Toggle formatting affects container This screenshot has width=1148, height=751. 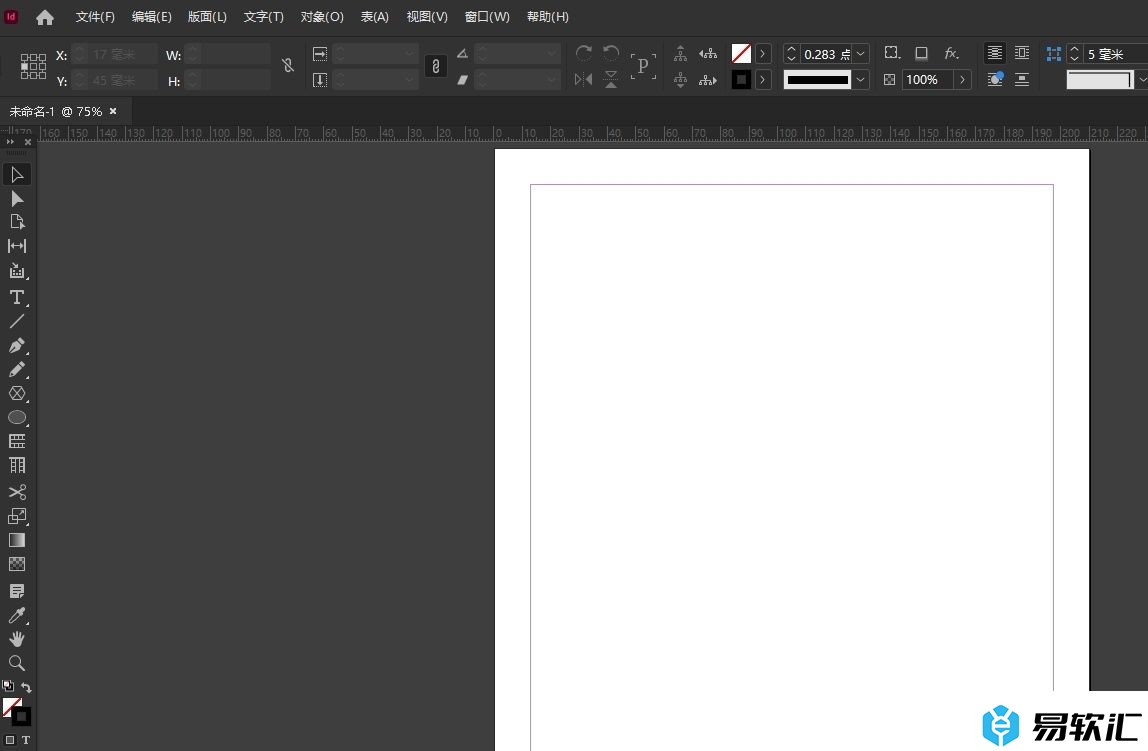[x=10, y=740]
